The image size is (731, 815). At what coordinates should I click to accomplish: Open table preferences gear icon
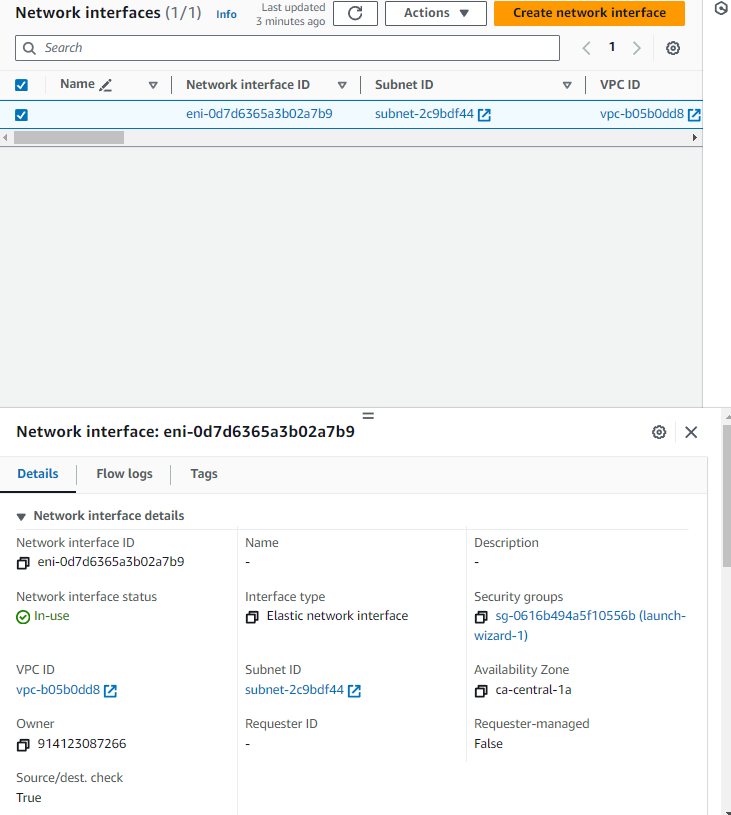point(673,48)
